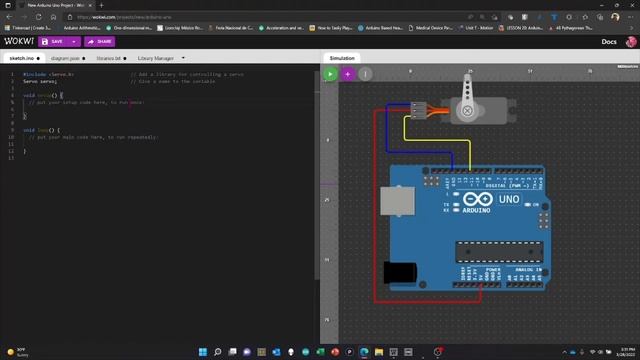Reload the page with the refresh icon
This screenshot has width=640, height=360.
(x=38, y=17)
